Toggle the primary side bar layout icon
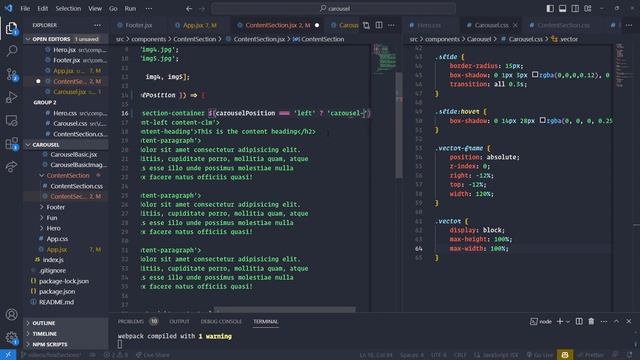The height and width of the screenshot is (360, 640). click(550, 9)
